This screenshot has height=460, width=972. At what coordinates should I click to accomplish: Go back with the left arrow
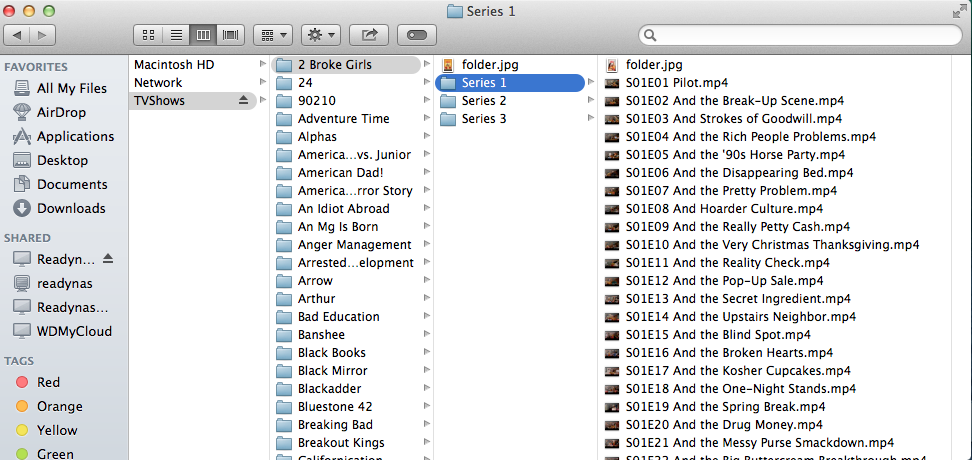coord(16,35)
